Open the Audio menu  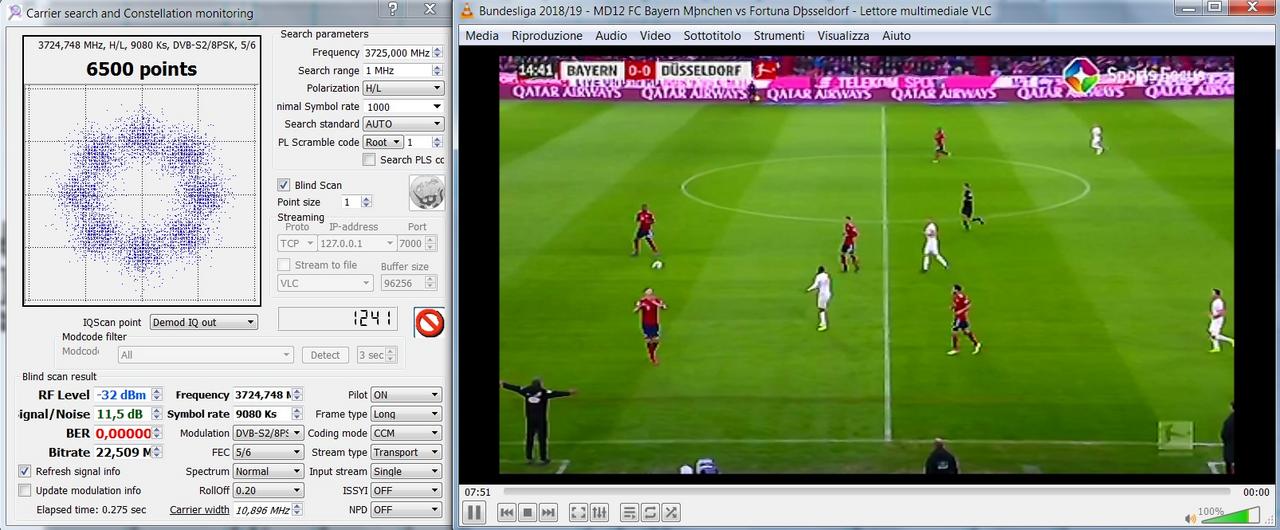[611, 35]
